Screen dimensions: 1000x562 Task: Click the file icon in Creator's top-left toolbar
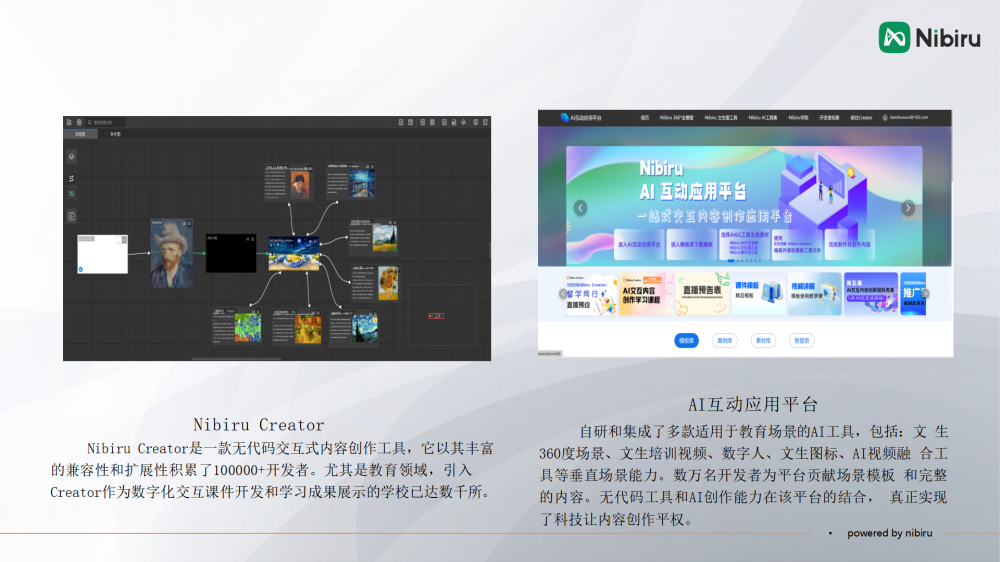[69, 122]
